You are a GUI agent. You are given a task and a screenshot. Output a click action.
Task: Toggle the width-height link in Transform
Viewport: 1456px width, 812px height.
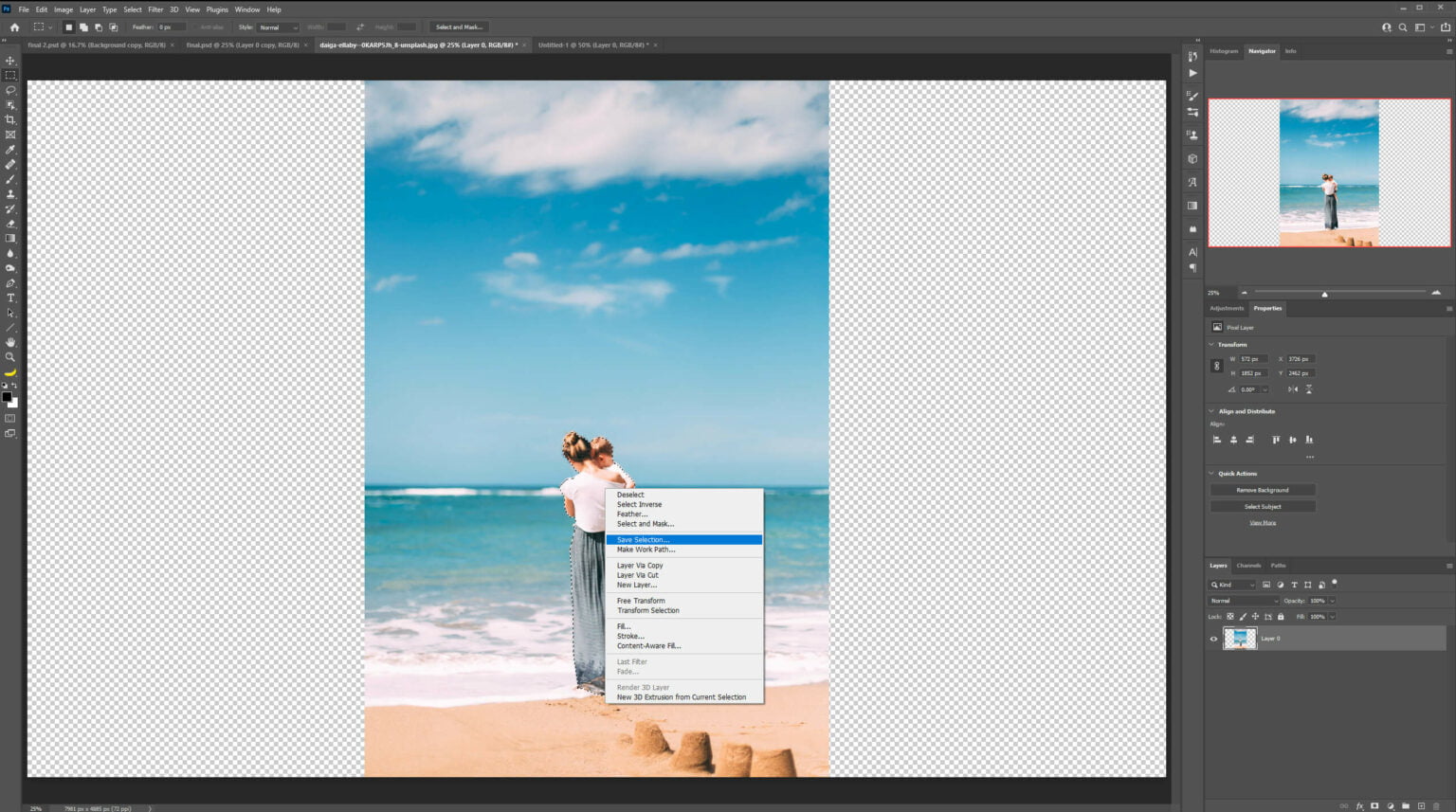(x=1217, y=366)
